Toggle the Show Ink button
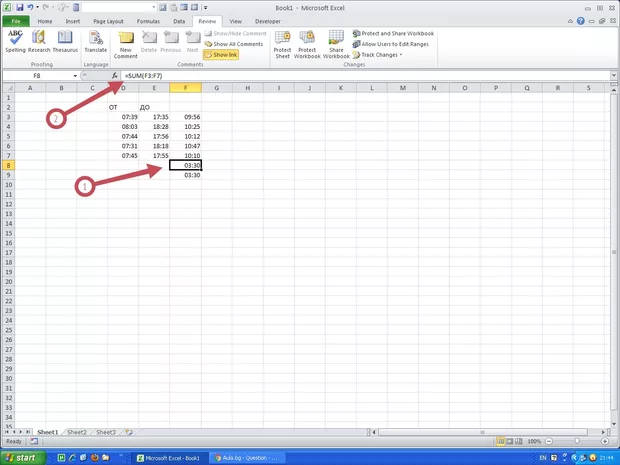This screenshot has height=465, width=620. (x=221, y=55)
